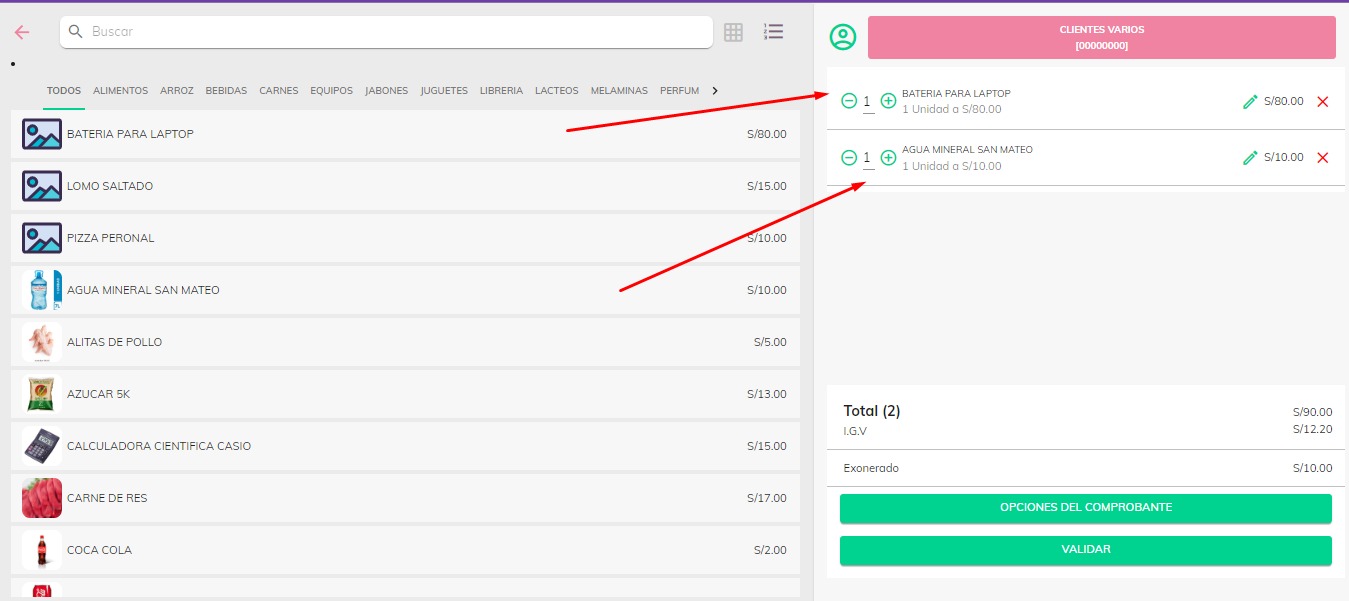Decrease Bateria para Laptop quantity

tap(849, 101)
